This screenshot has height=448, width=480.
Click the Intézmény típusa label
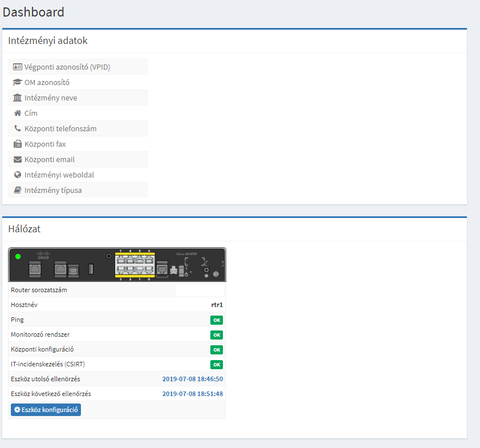[x=53, y=190]
